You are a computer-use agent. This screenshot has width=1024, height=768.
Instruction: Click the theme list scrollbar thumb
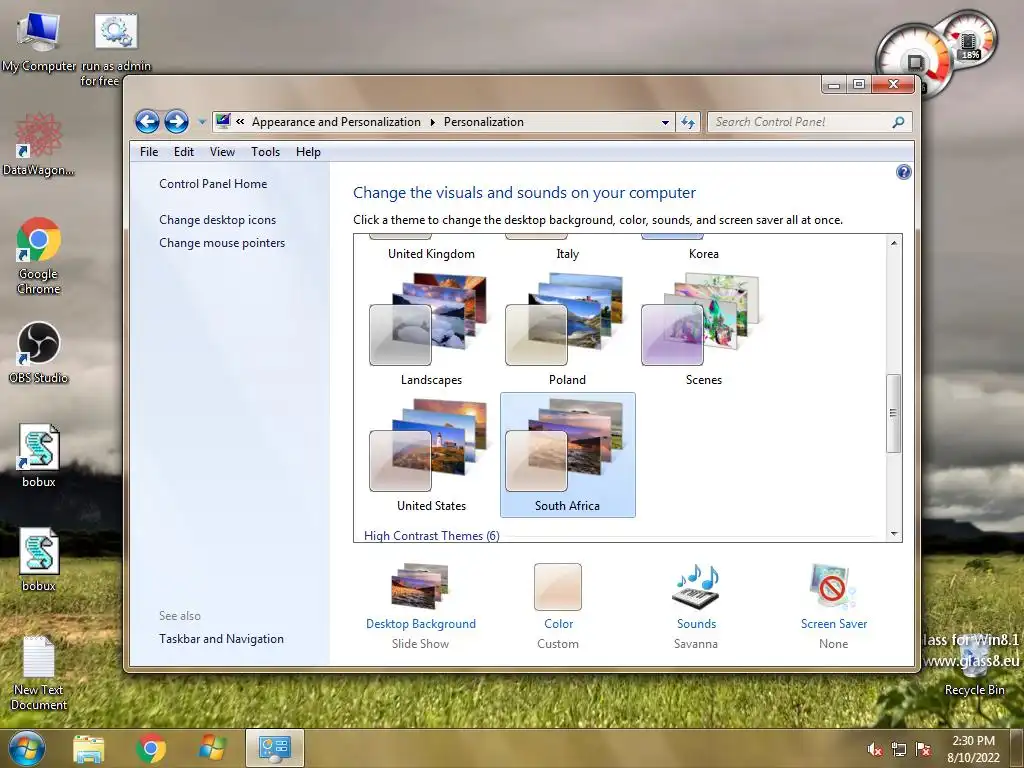click(x=894, y=413)
